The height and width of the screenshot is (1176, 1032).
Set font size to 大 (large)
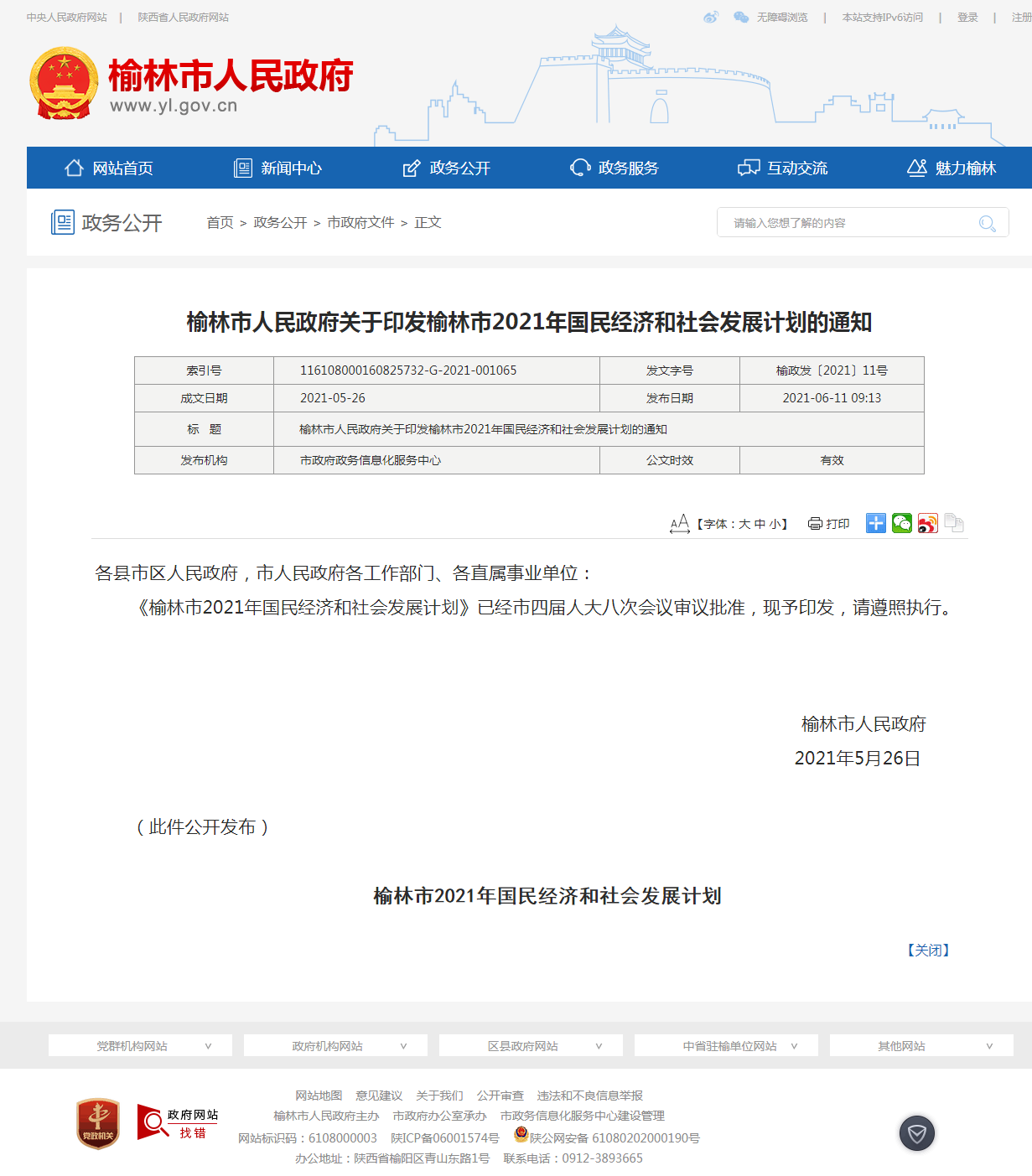pos(744,525)
